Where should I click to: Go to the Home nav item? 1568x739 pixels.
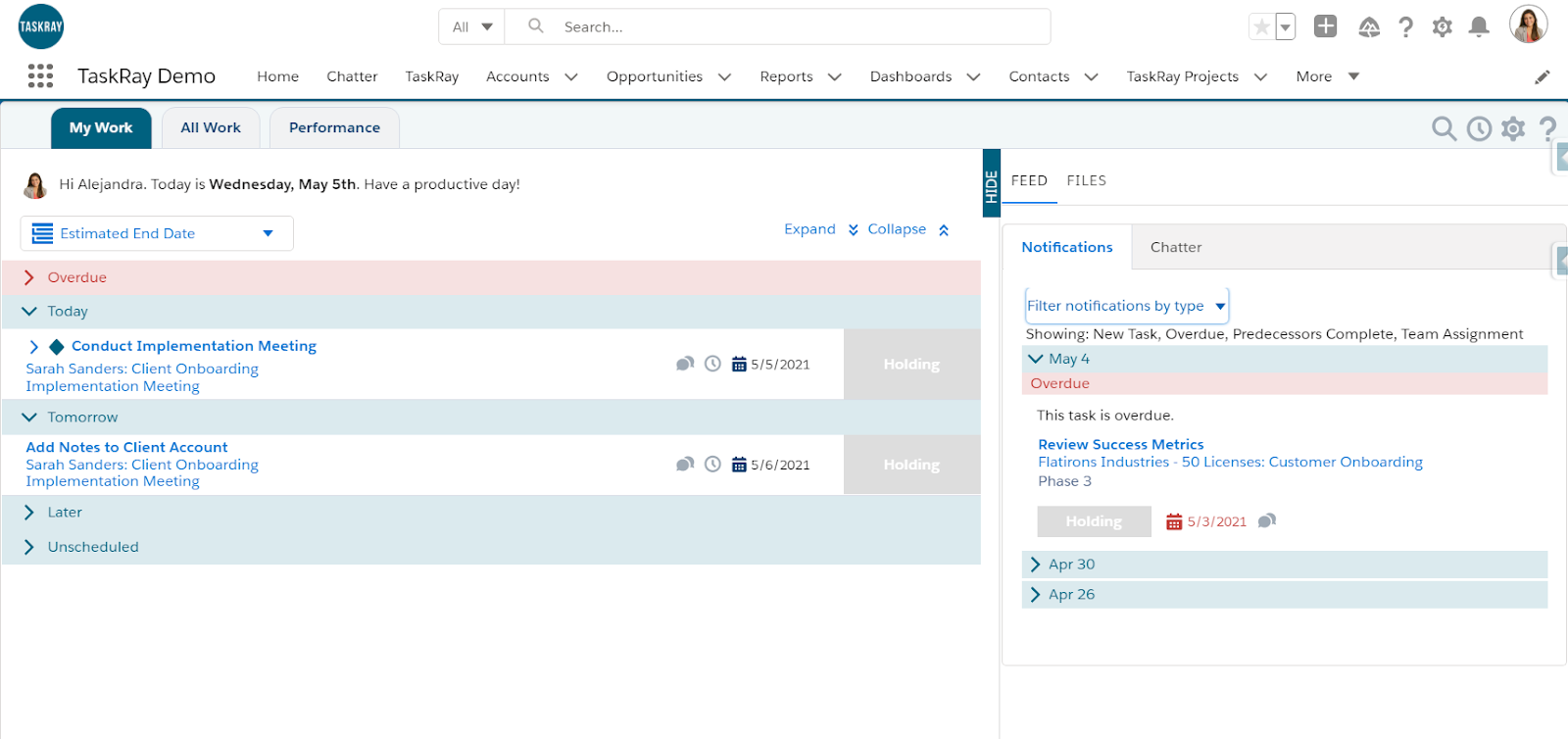point(278,76)
